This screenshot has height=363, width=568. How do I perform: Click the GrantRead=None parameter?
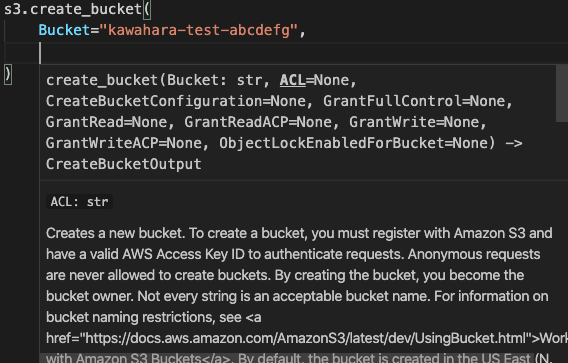(x=106, y=122)
